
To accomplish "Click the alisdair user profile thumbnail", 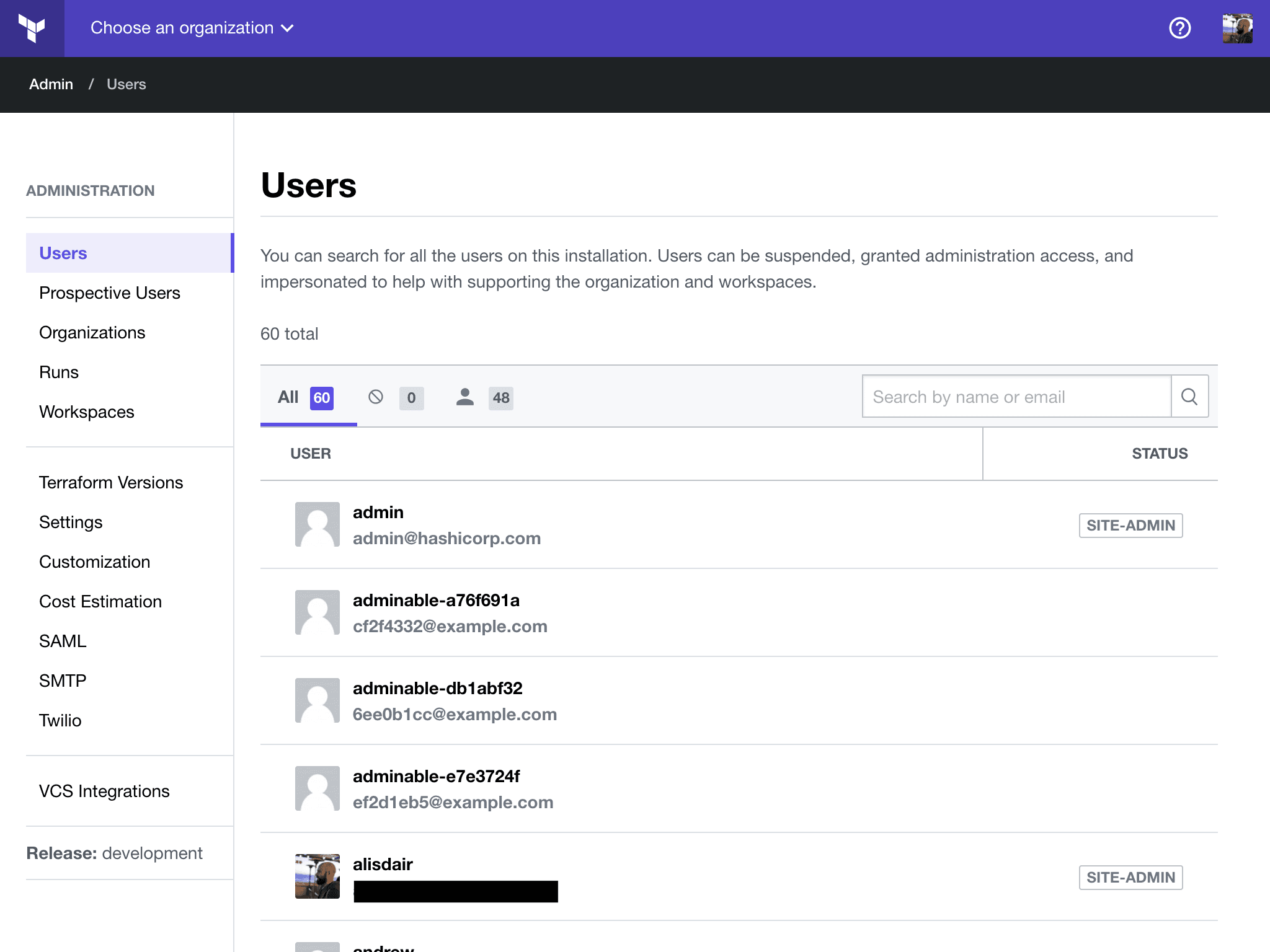I will tap(316, 876).
